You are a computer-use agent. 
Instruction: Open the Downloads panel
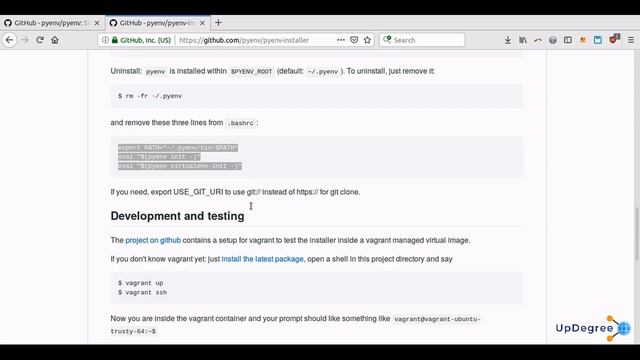[508, 40]
